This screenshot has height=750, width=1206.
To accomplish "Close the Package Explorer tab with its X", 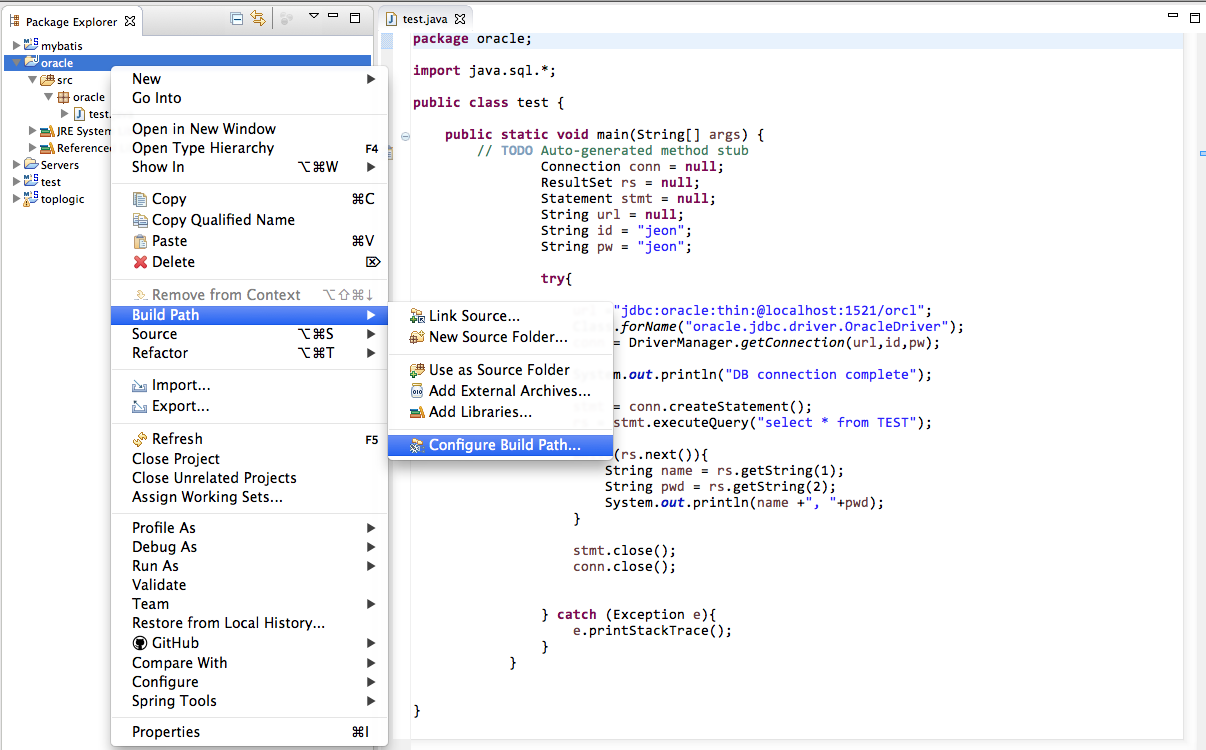I will (130, 21).
